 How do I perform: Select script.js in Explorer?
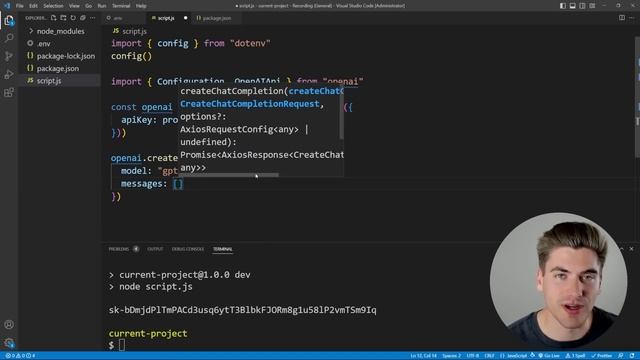point(60,81)
